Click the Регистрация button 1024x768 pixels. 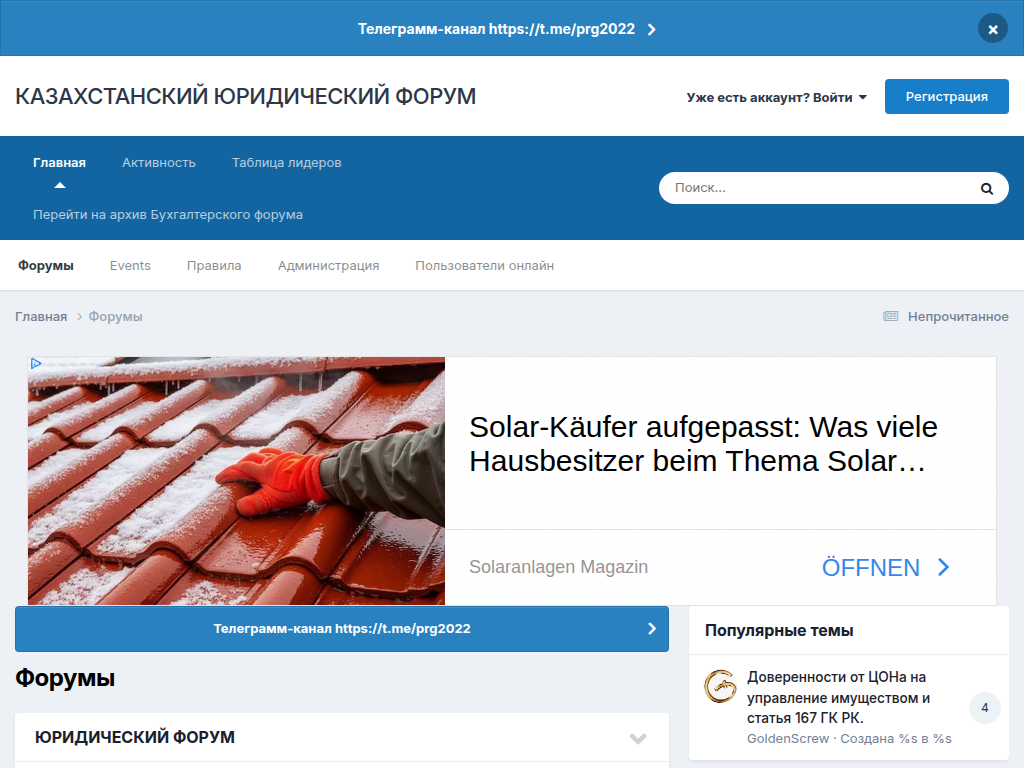pyautogui.click(x=946, y=97)
